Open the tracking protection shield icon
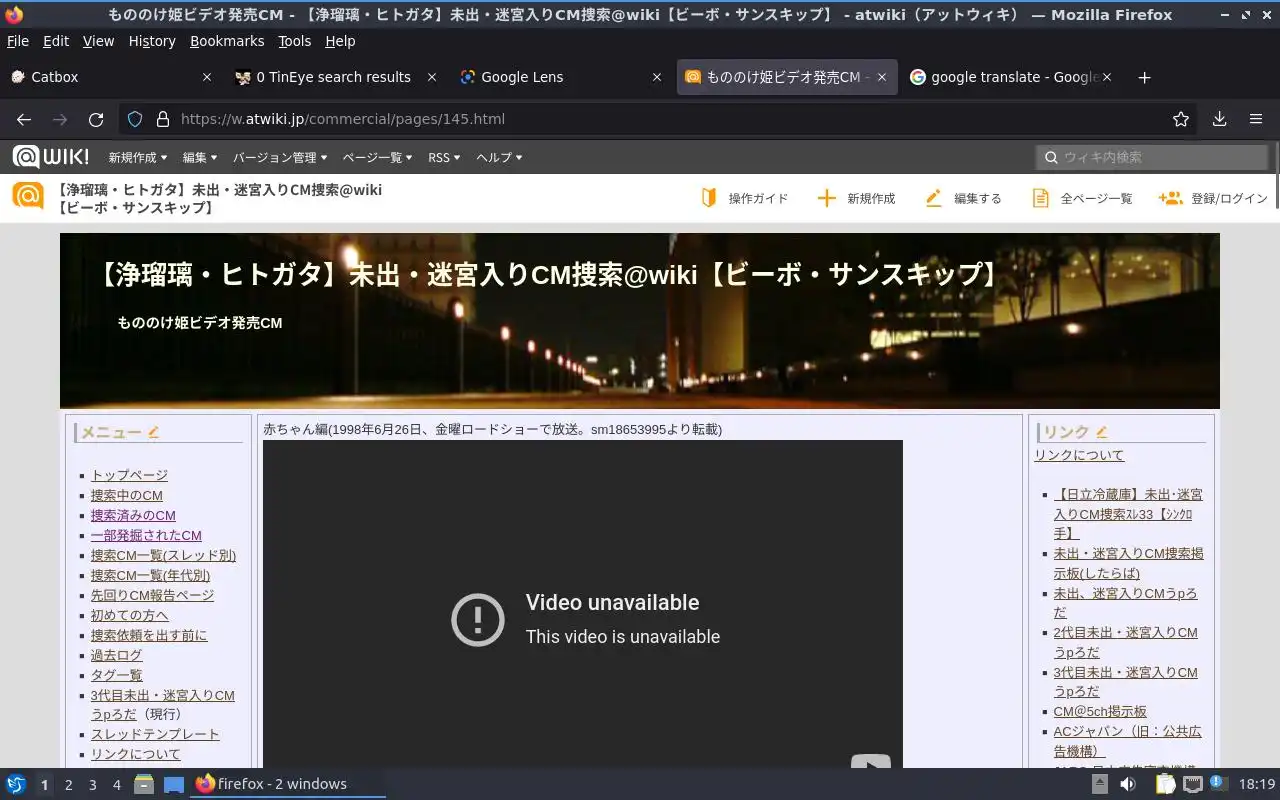 click(x=135, y=119)
